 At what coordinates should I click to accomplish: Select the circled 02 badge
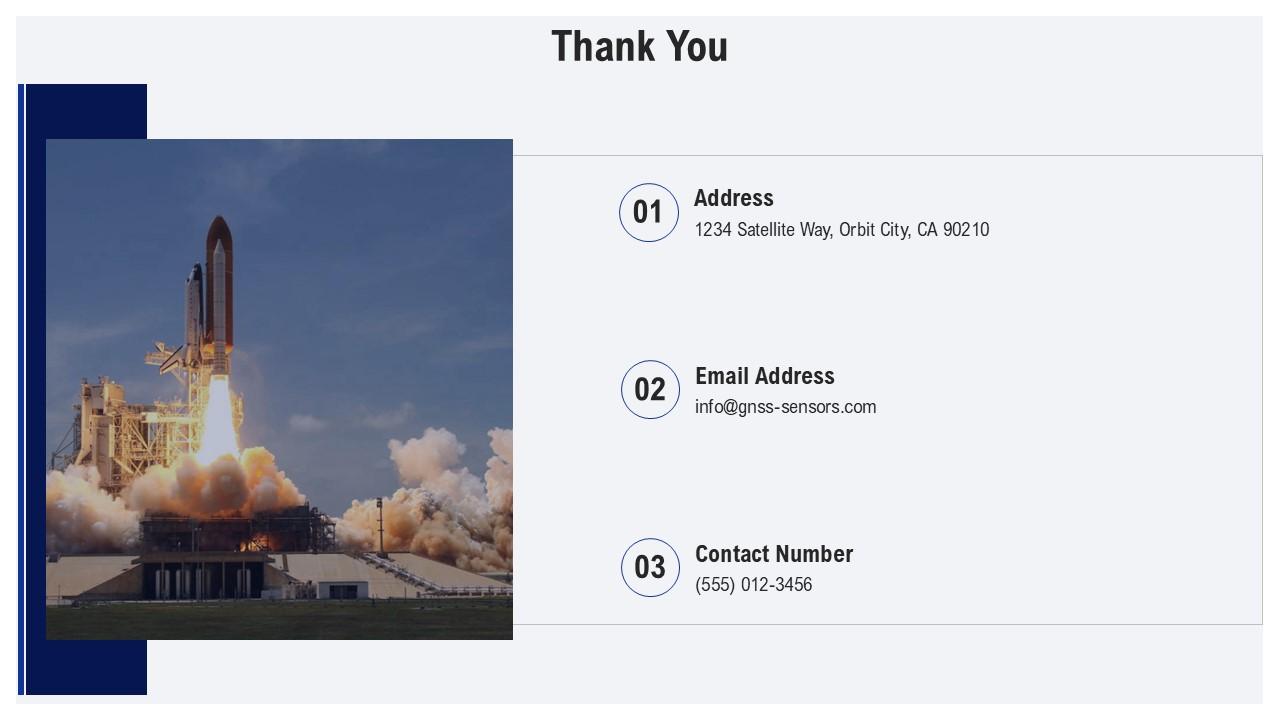pos(650,389)
